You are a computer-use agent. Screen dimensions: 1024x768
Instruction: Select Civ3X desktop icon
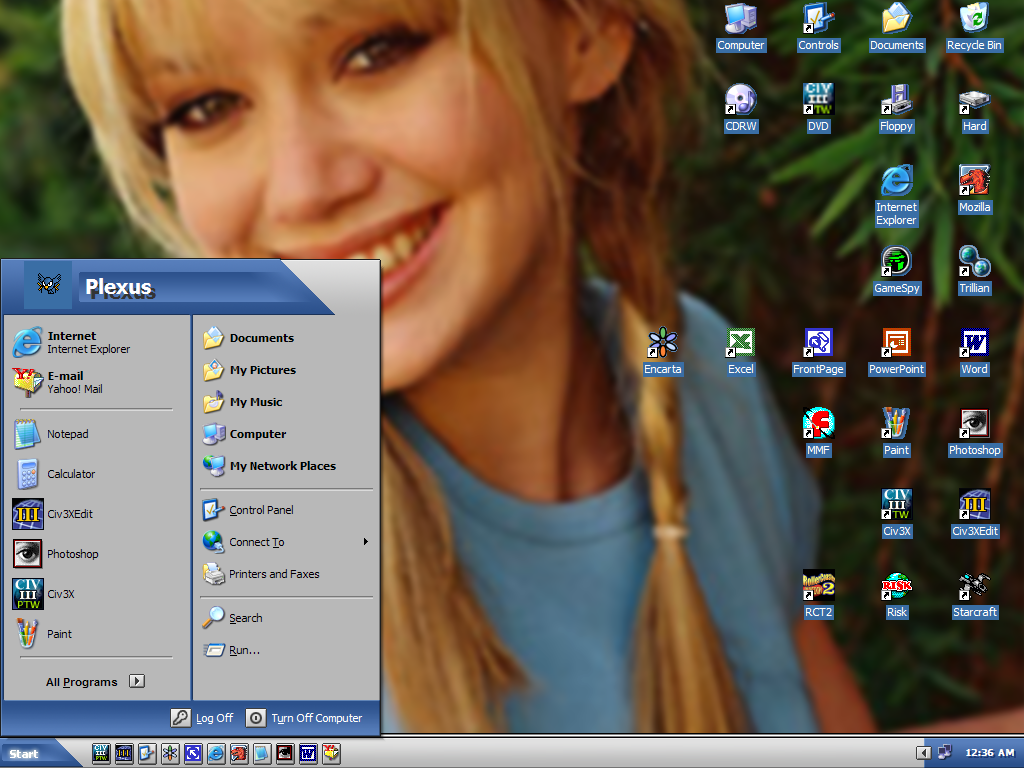point(897,513)
